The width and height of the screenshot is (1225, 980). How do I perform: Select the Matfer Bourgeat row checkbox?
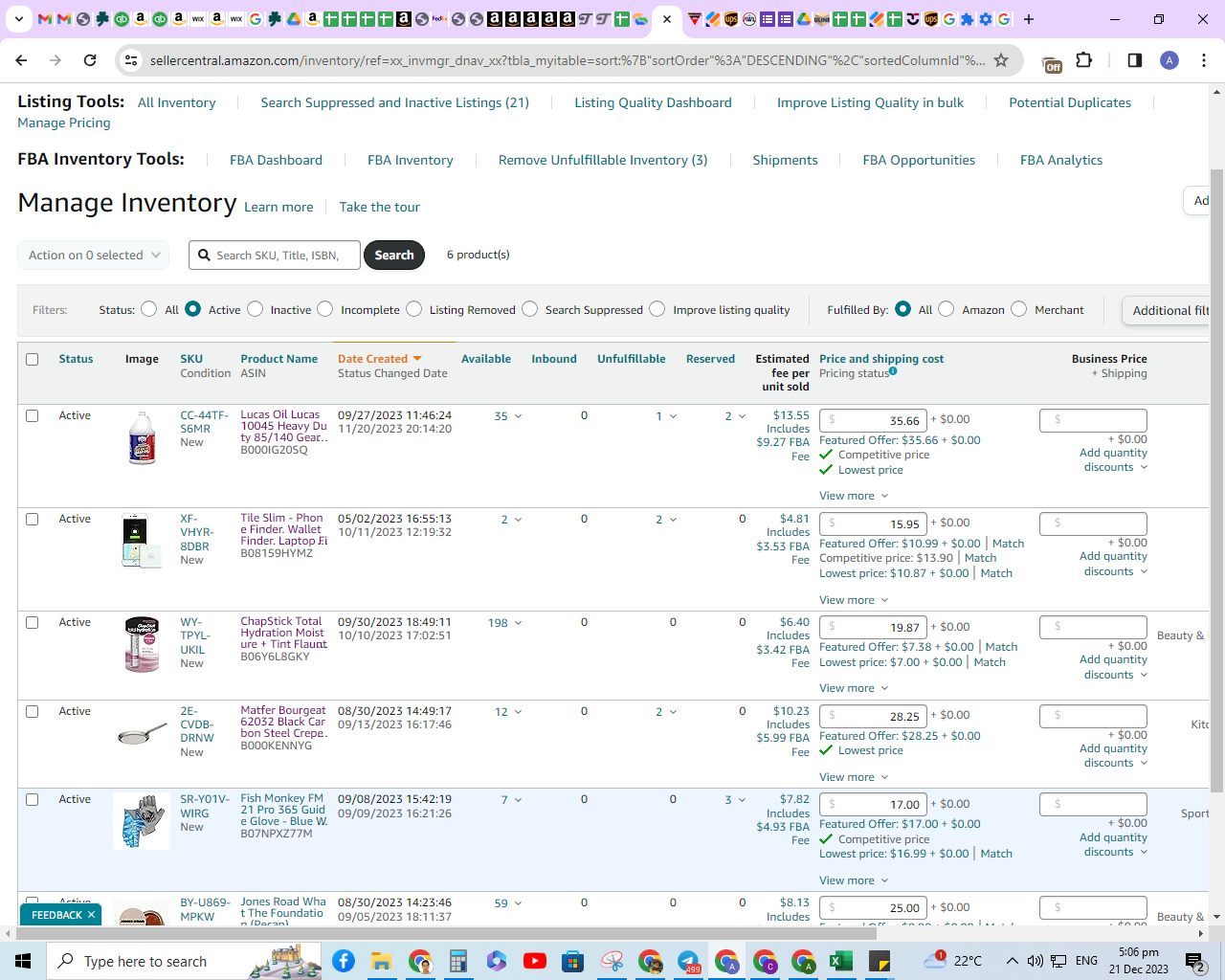tap(33, 712)
